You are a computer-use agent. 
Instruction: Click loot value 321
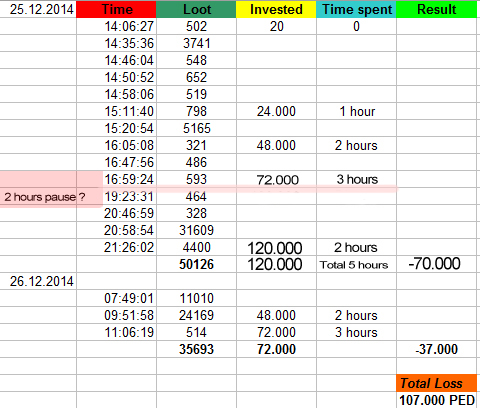pos(196,145)
